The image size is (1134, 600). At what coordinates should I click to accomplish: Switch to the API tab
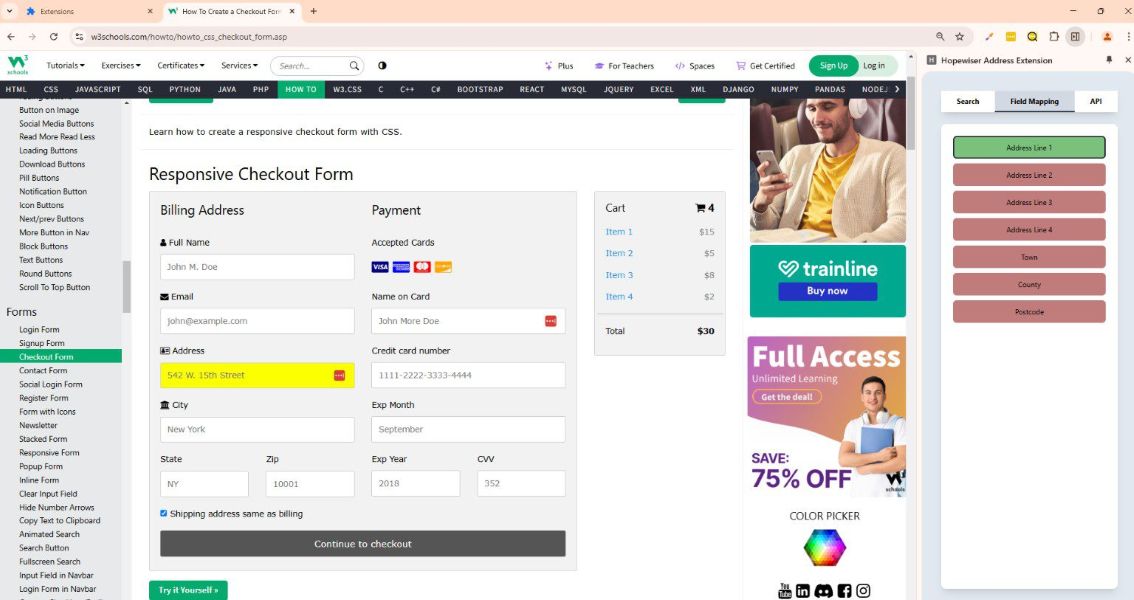[x=1095, y=101]
